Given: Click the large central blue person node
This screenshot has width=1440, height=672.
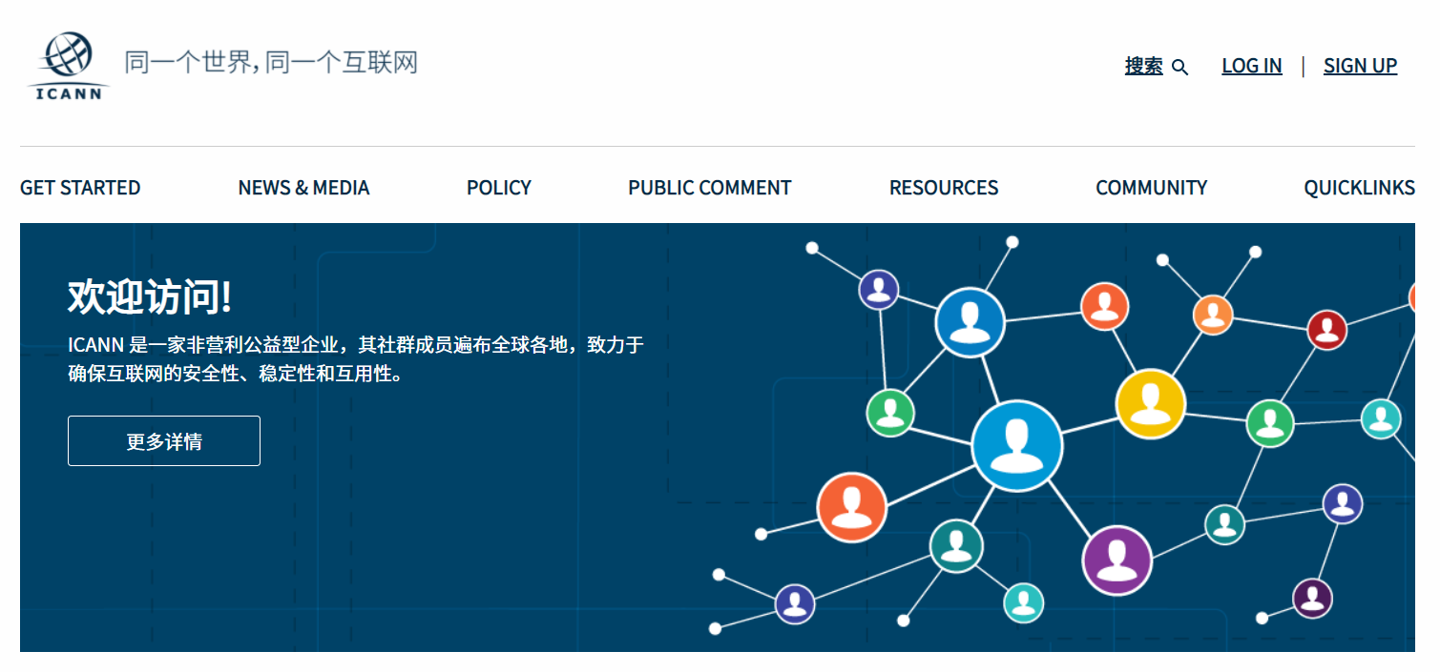Looking at the screenshot, I should coord(1017,446).
